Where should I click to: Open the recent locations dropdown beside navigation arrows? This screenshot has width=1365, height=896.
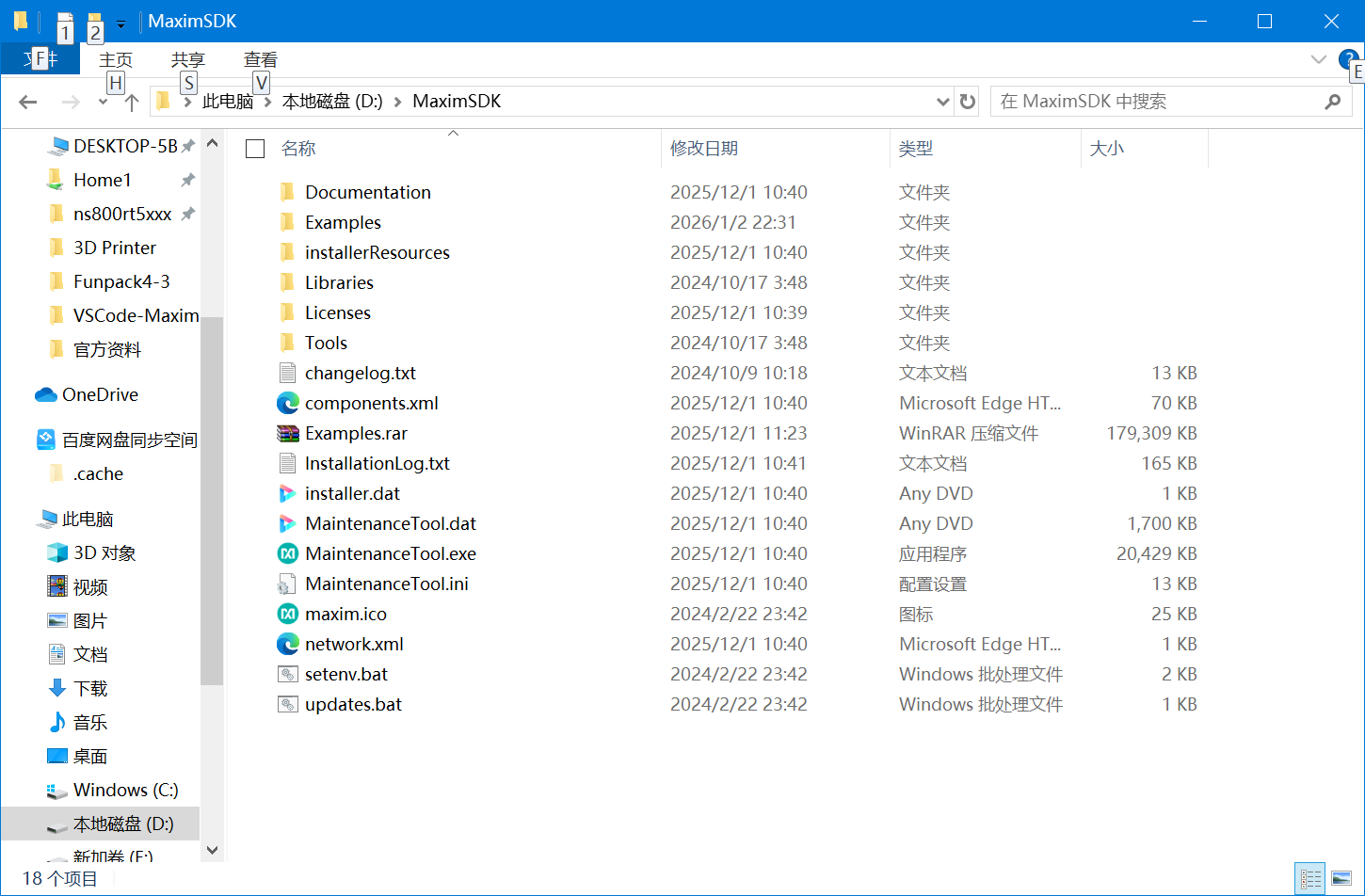click(102, 101)
